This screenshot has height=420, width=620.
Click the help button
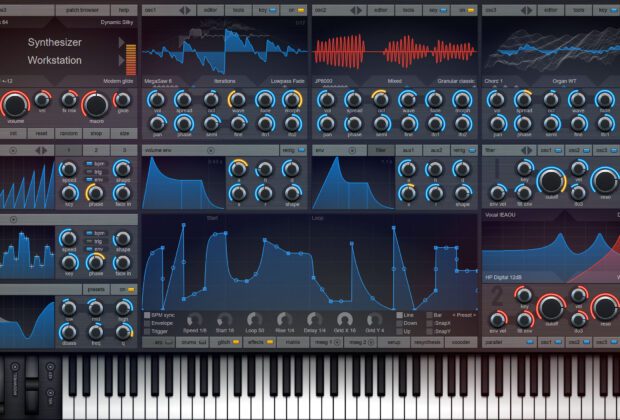click(x=124, y=10)
